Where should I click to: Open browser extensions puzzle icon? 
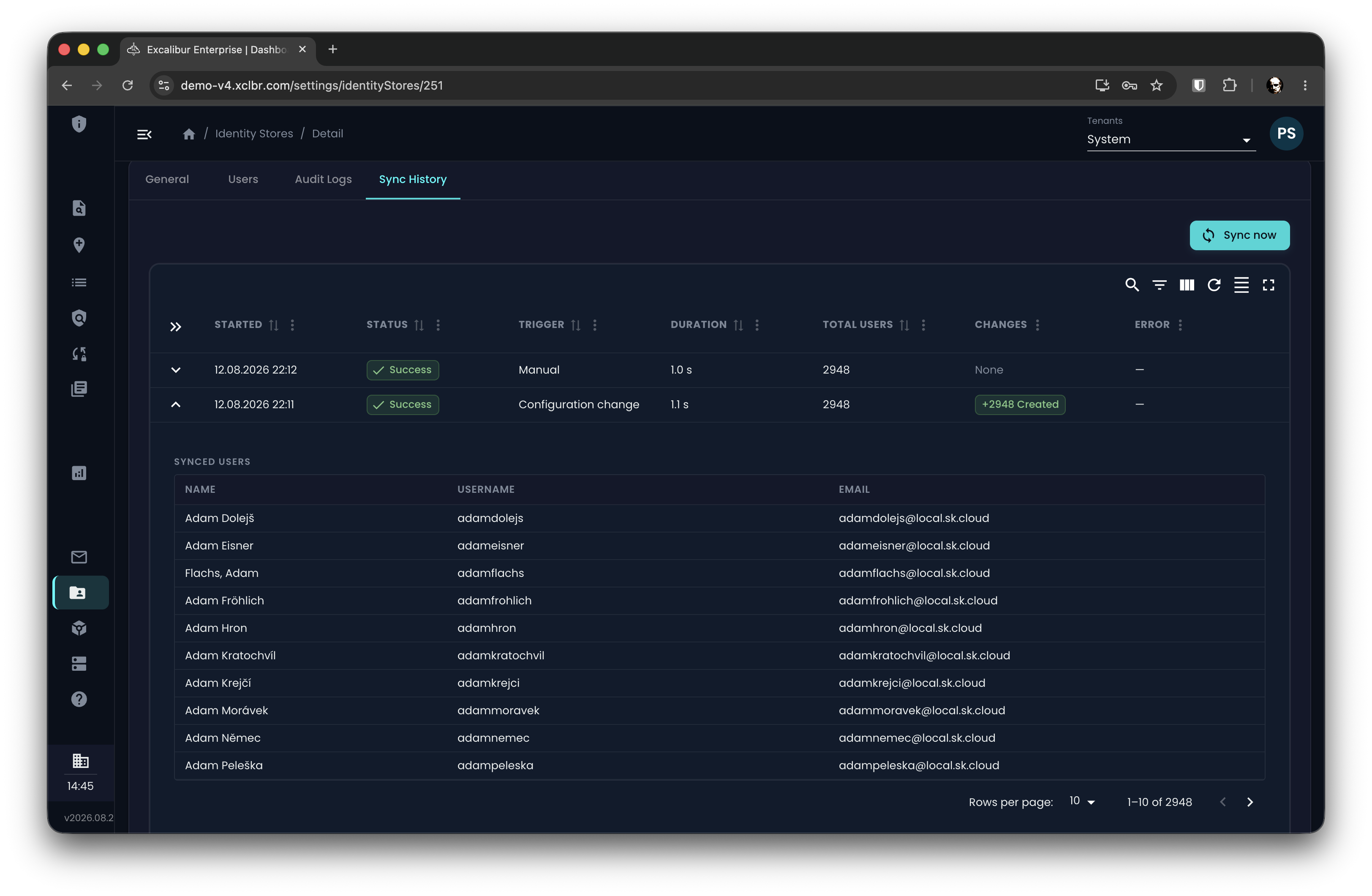pyautogui.click(x=1229, y=85)
